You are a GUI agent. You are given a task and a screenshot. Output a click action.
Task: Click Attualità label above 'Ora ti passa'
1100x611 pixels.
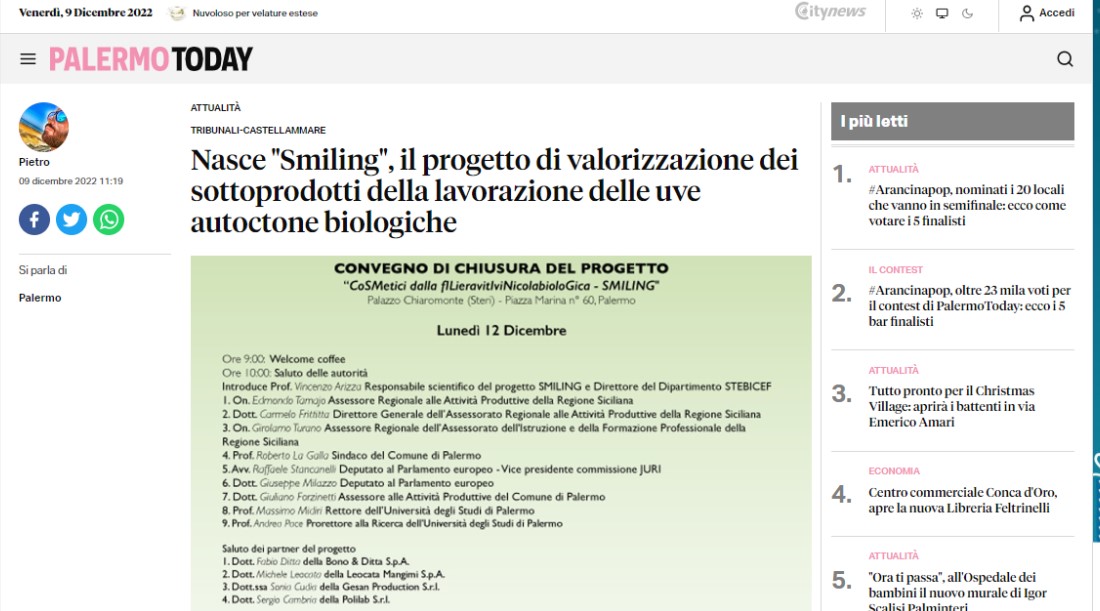(893, 556)
